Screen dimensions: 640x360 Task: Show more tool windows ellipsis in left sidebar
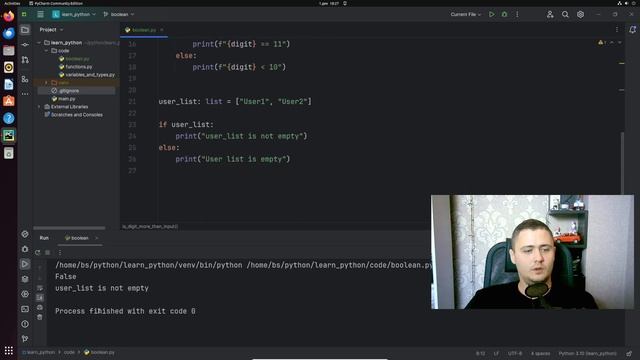[x=25, y=94]
